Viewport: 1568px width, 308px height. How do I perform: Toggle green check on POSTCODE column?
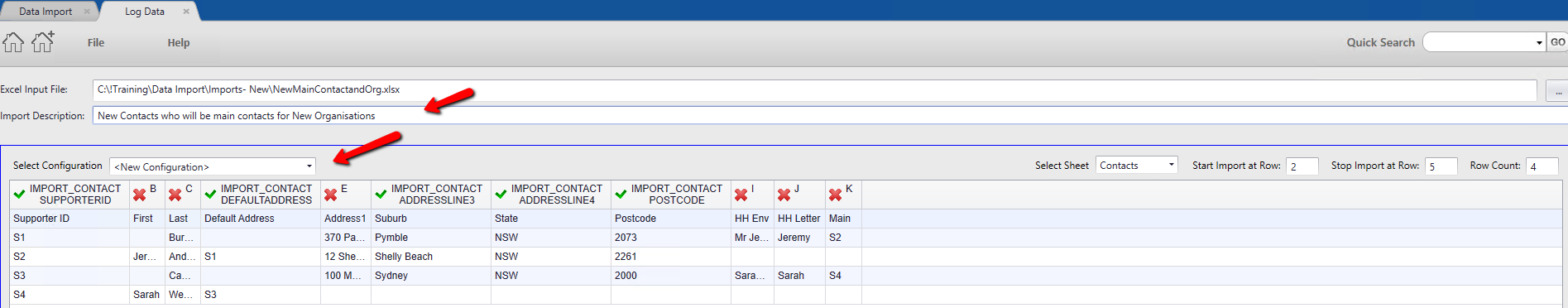point(621,195)
